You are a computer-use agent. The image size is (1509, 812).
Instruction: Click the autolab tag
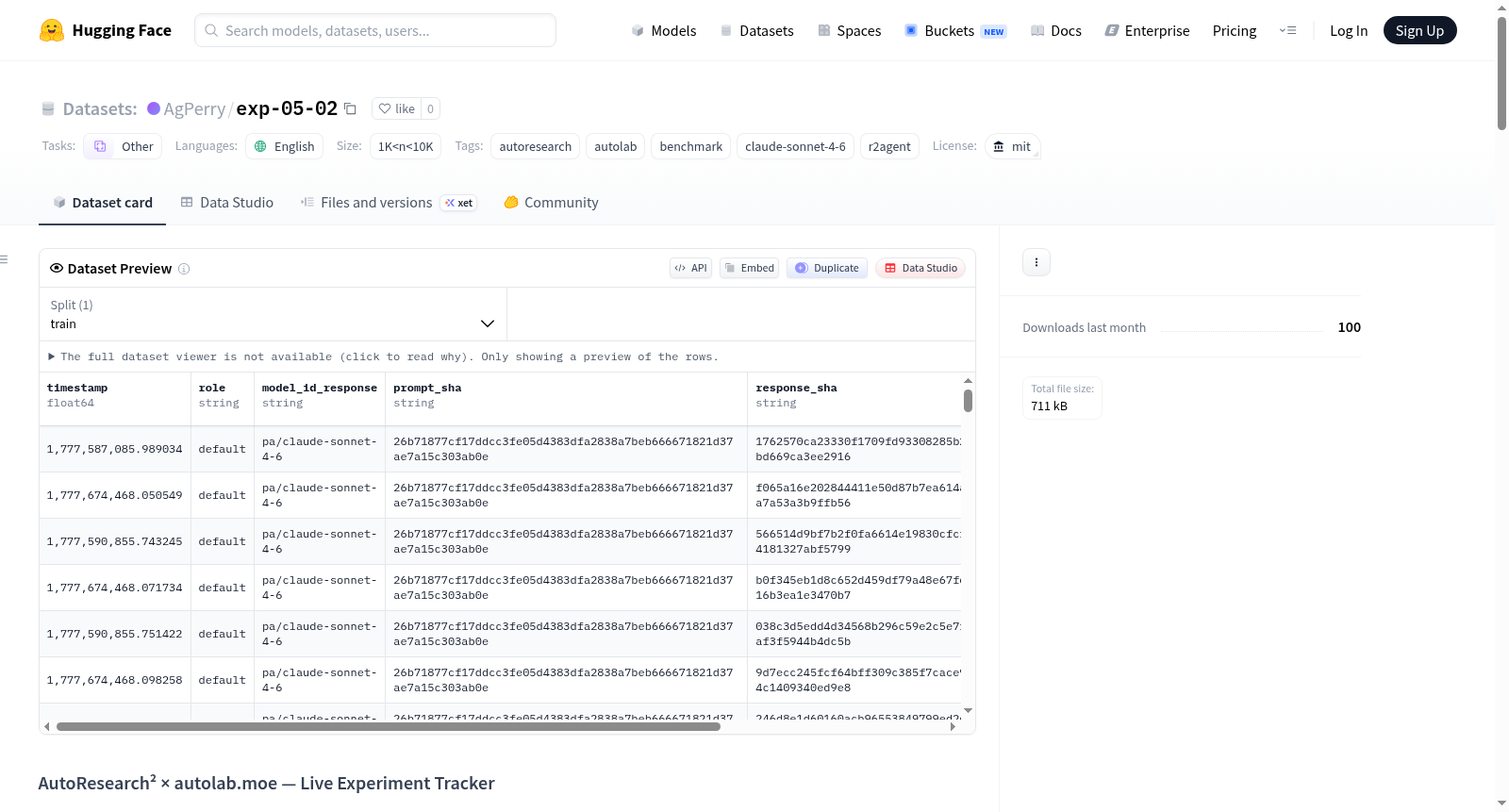coord(616,146)
